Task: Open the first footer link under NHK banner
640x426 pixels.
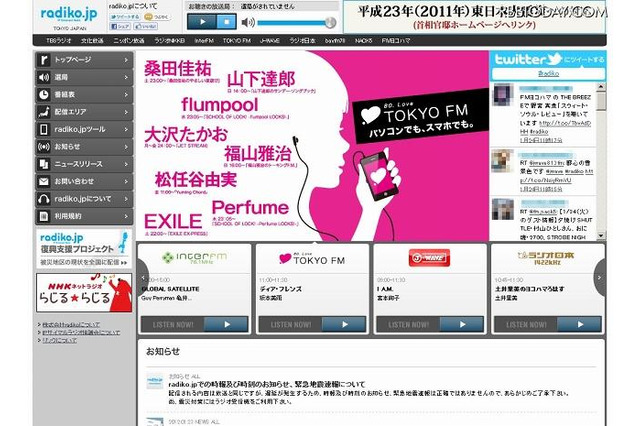Action: pyautogui.click(x=71, y=325)
